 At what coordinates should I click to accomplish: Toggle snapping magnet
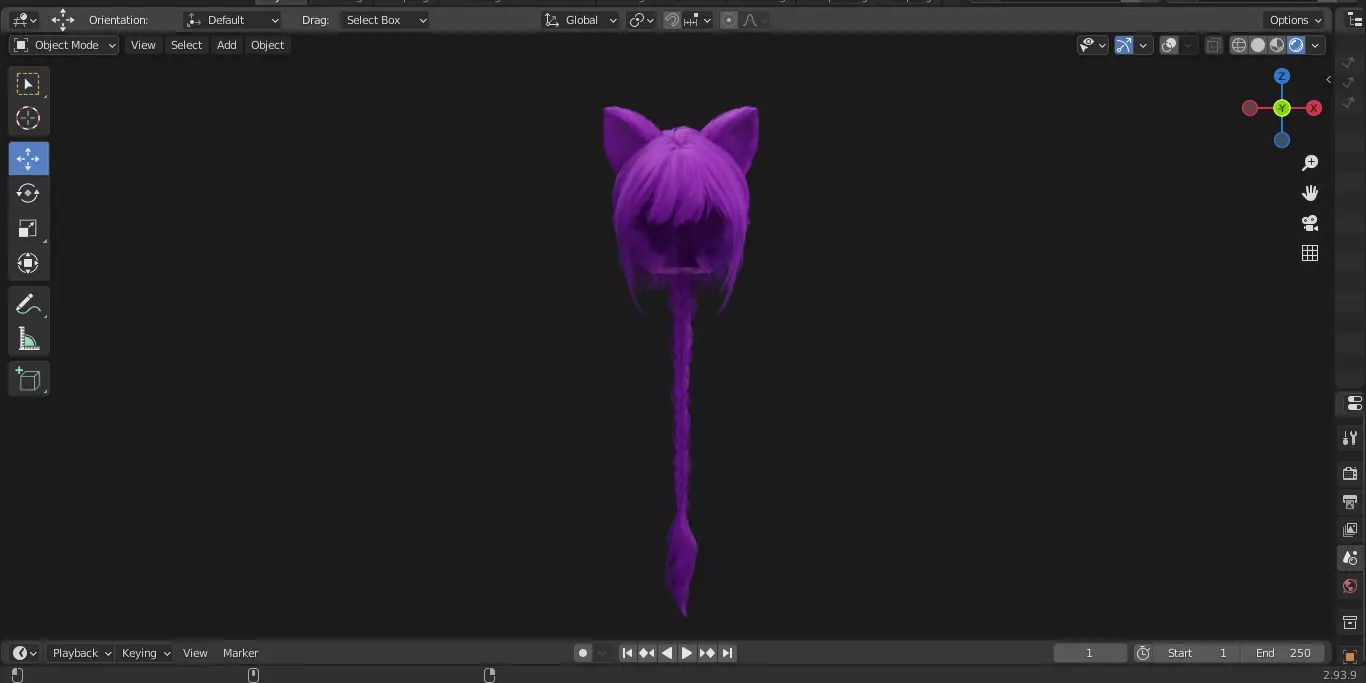672,20
